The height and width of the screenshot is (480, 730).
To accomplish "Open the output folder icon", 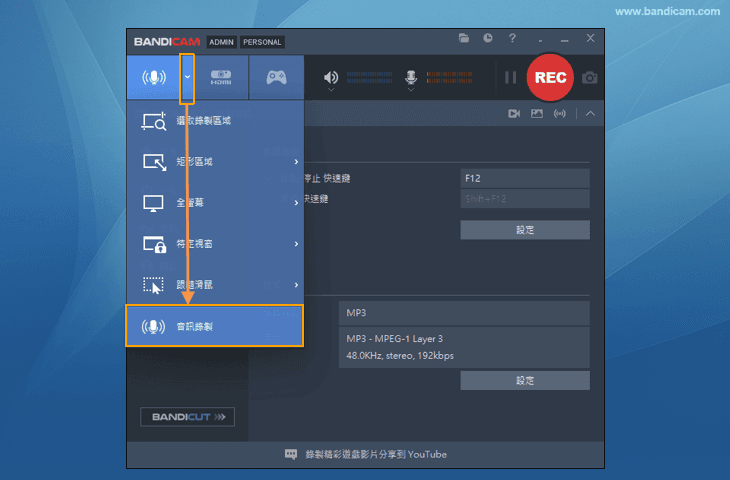I will (x=464, y=38).
